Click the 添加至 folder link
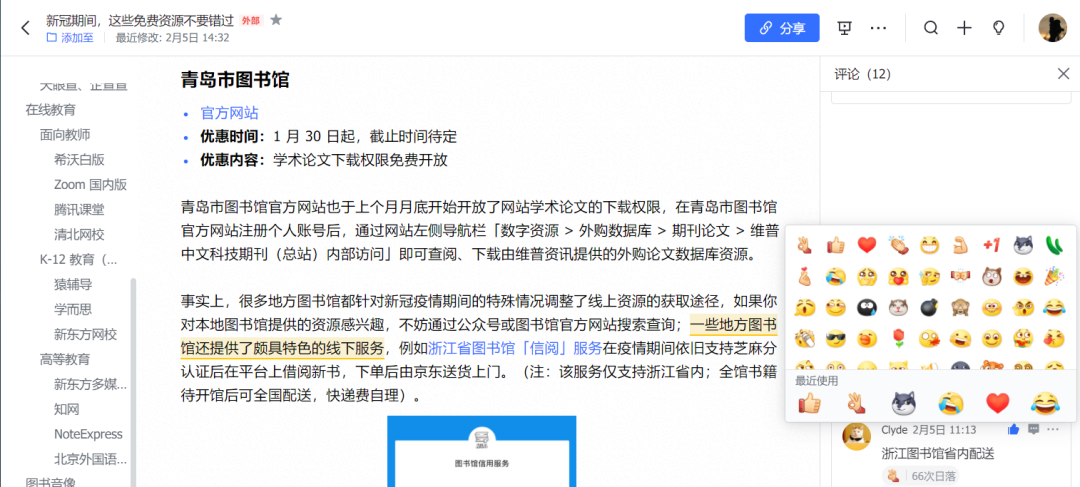 click(70, 38)
